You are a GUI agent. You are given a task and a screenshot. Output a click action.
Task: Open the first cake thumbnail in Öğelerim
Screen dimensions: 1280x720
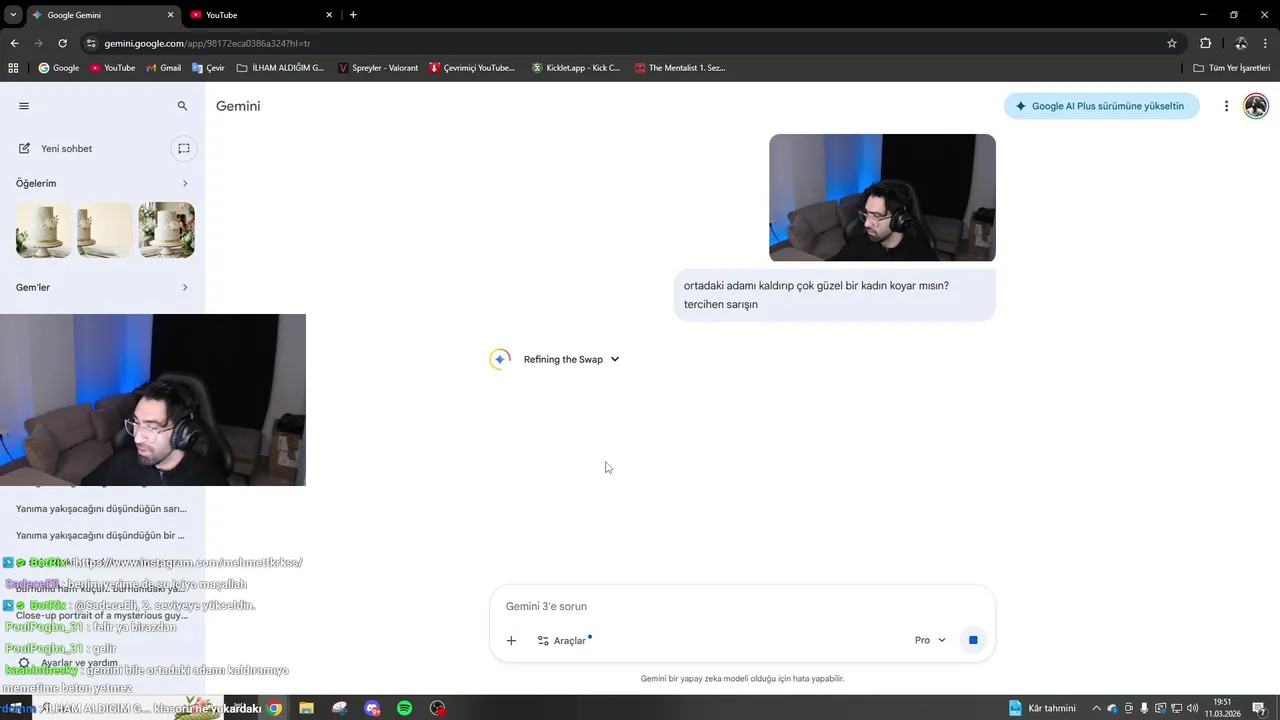click(x=44, y=230)
